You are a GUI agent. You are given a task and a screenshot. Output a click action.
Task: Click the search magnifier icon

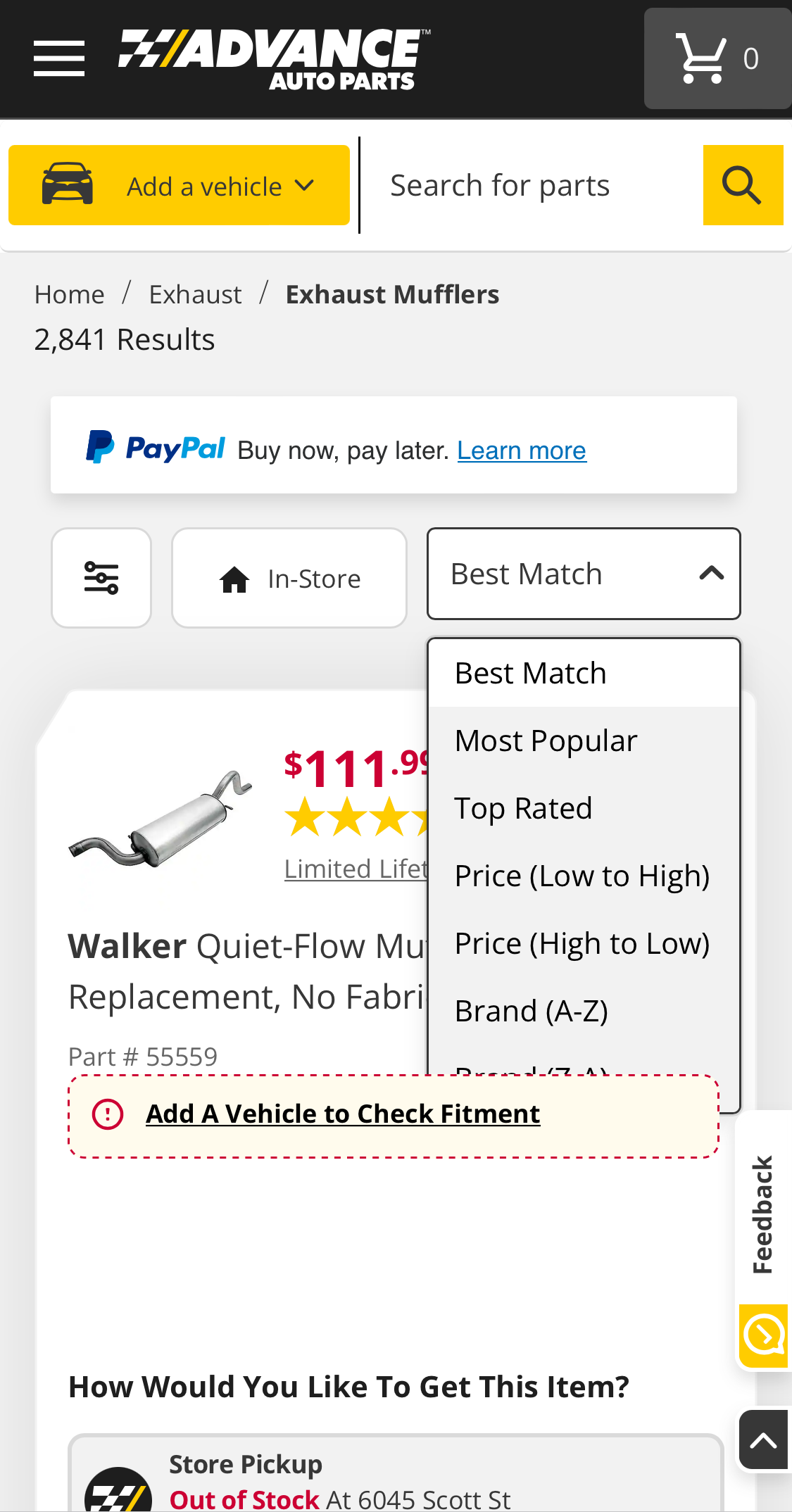(x=743, y=184)
